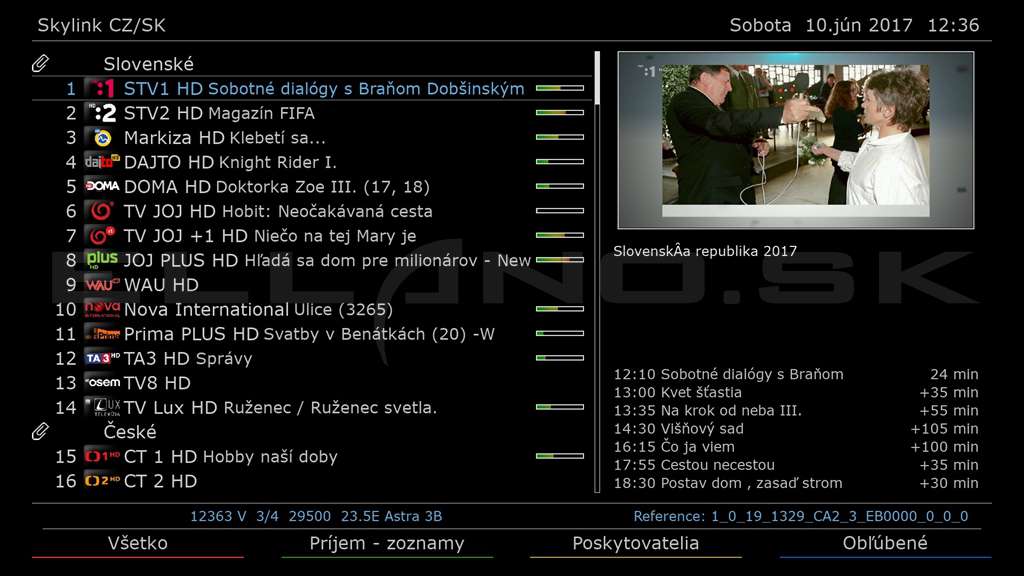This screenshot has width=1024, height=576.
Task: Click the live TV preview picture
Action: click(795, 140)
